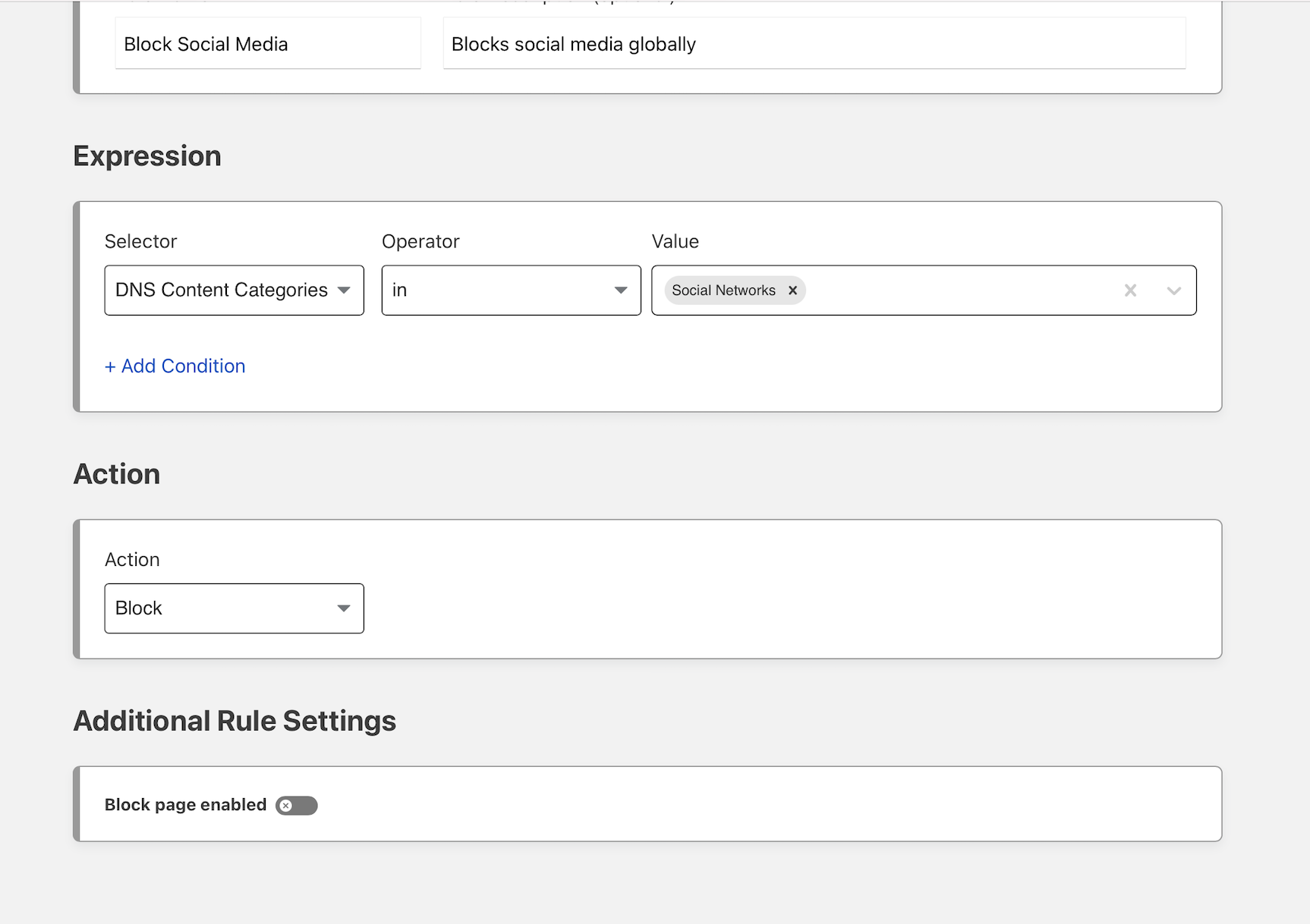Click the Action field label above Block
The height and width of the screenshot is (924, 1310).
pyautogui.click(x=132, y=560)
